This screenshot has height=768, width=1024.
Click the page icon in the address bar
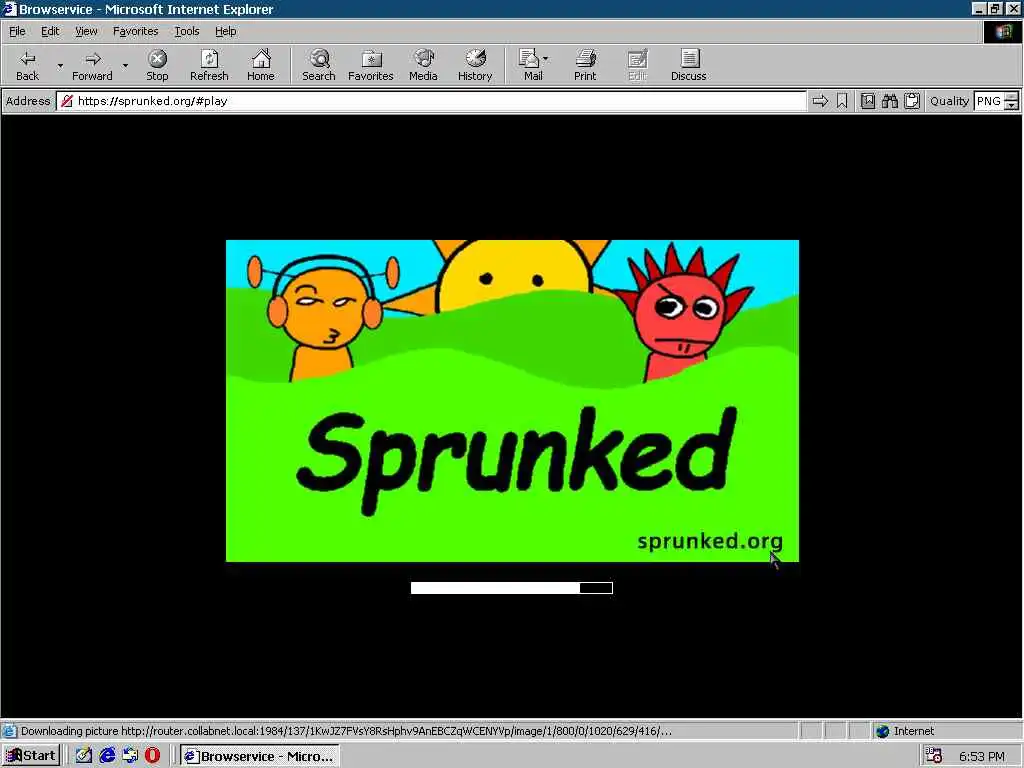[67, 101]
